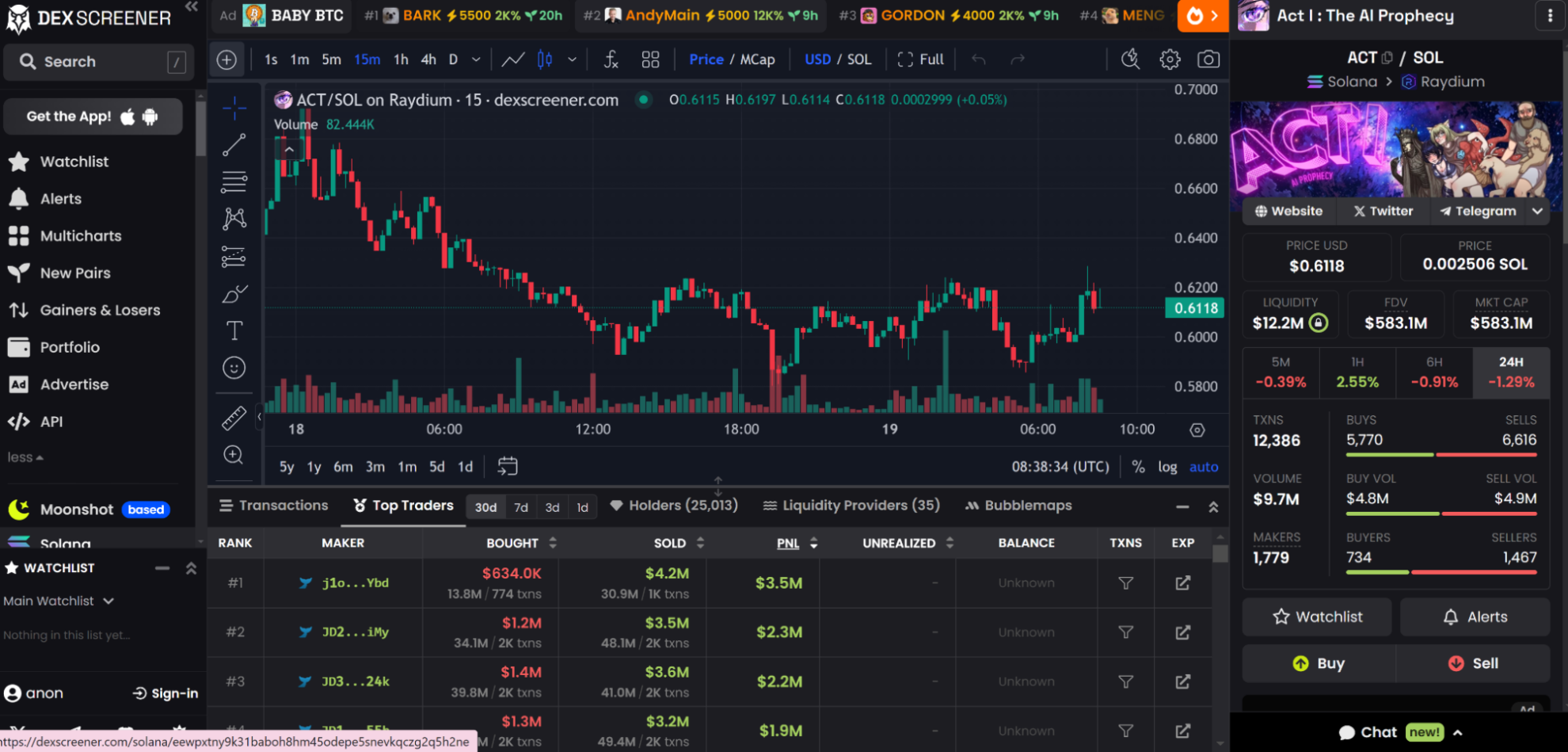Click the Buy button for ACT

coord(1318,663)
